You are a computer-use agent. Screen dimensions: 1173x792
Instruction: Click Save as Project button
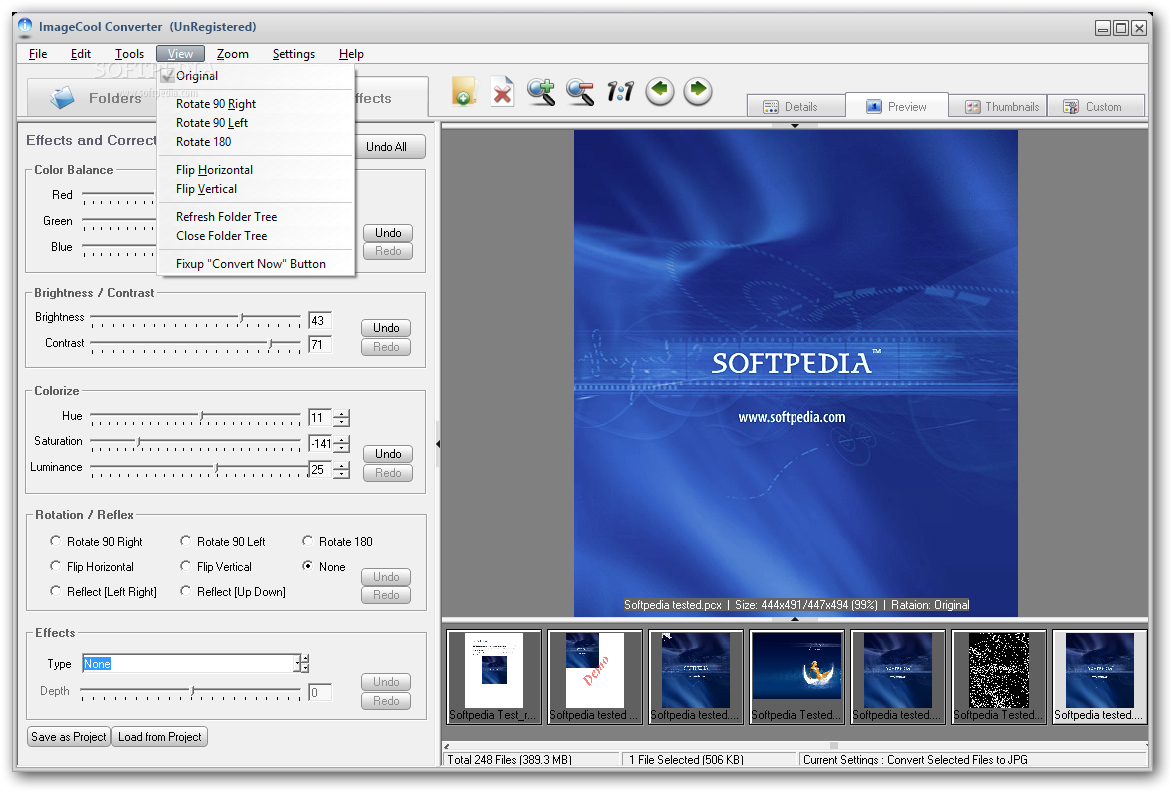point(69,737)
